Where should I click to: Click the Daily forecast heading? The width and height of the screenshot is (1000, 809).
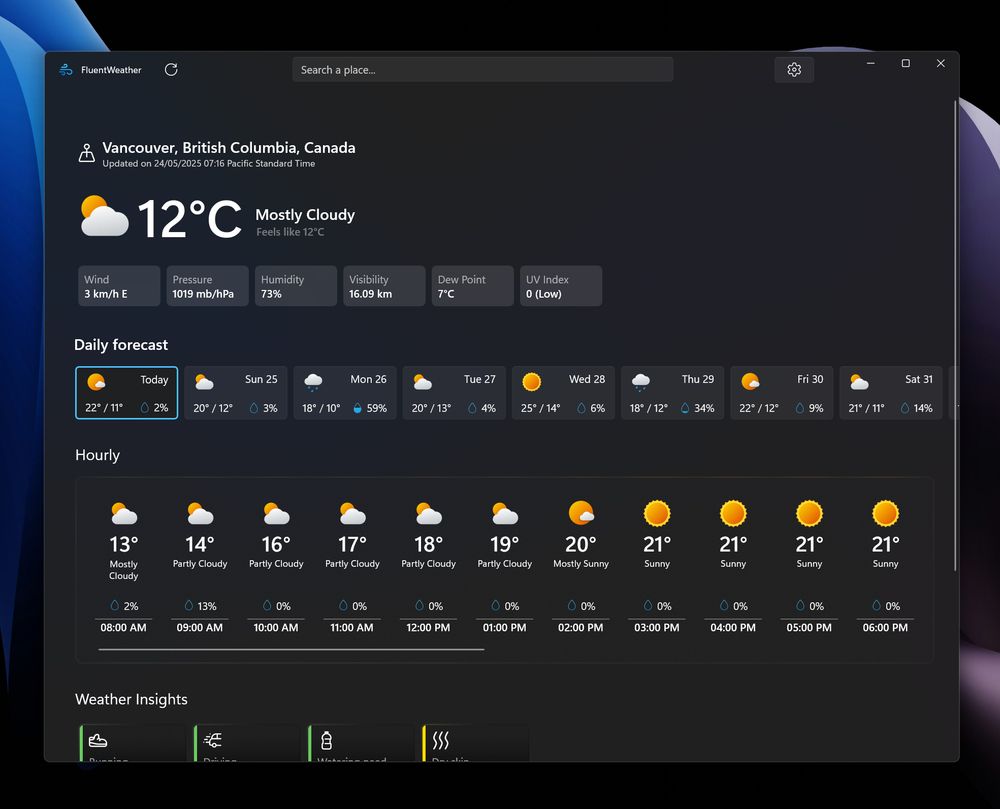click(121, 345)
